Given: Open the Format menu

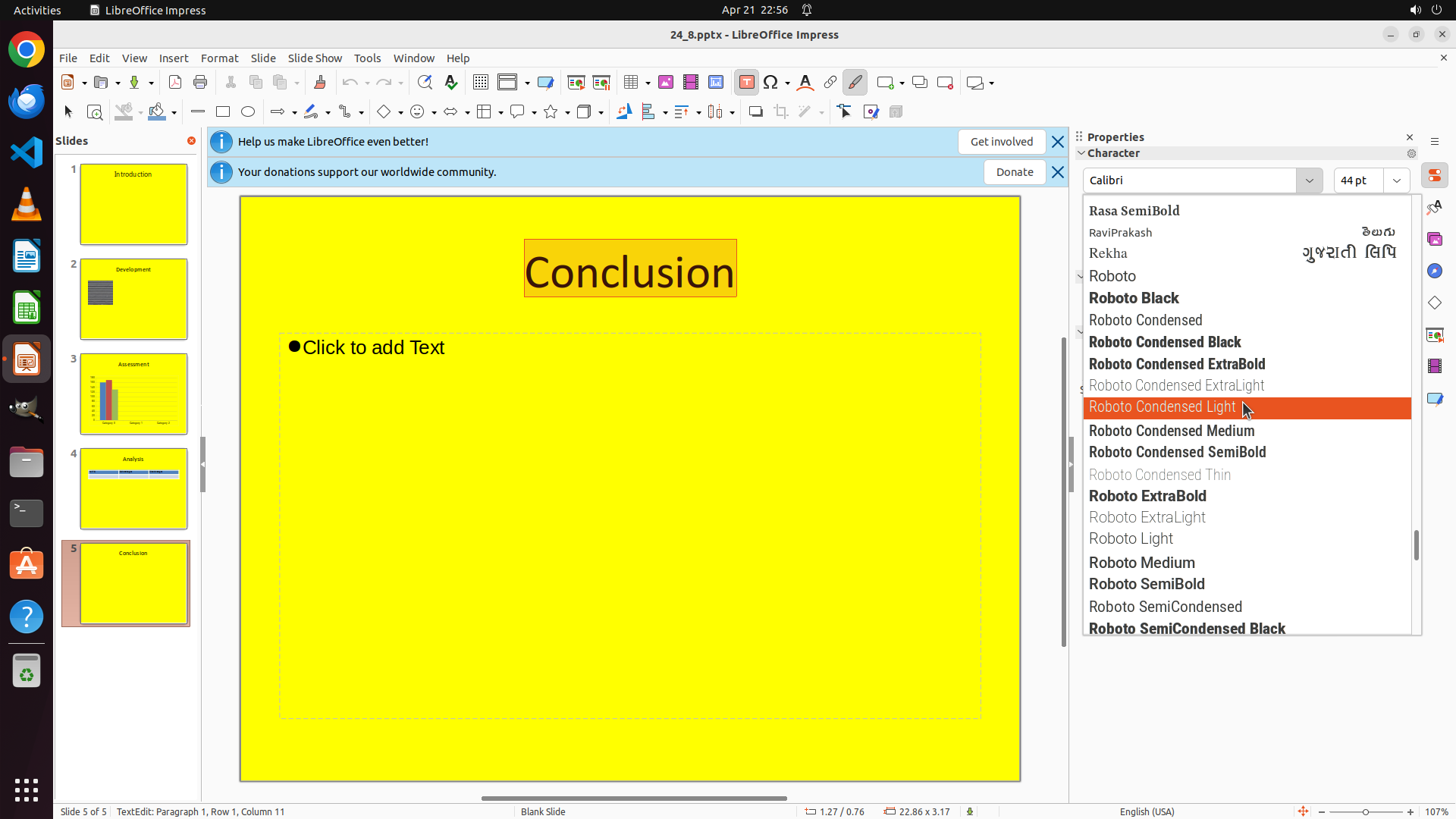Looking at the screenshot, I should tap(219, 58).
